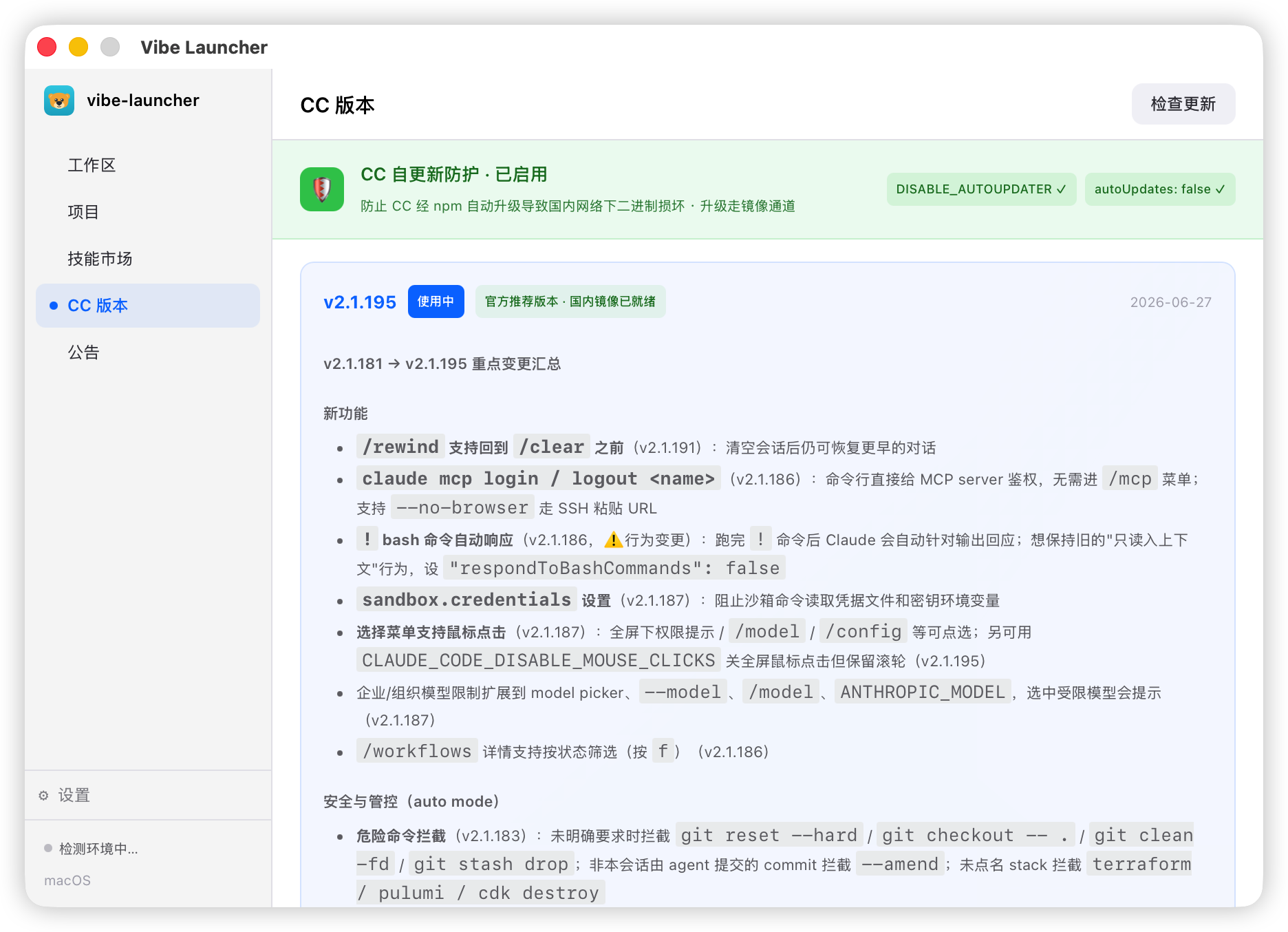Click the /workflows code snippet
The width and height of the screenshot is (1288, 932).
tap(417, 751)
